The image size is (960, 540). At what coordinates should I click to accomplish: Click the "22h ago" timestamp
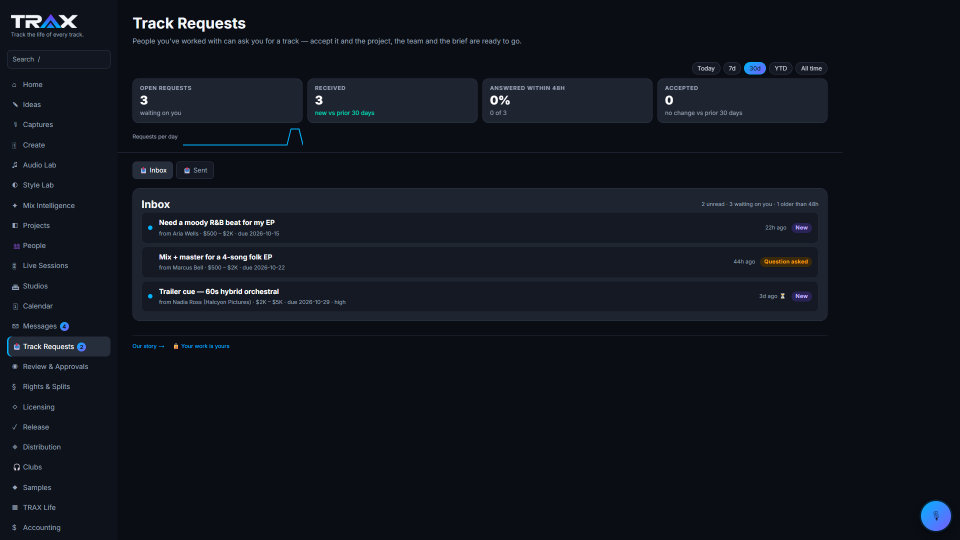tap(775, 228)
